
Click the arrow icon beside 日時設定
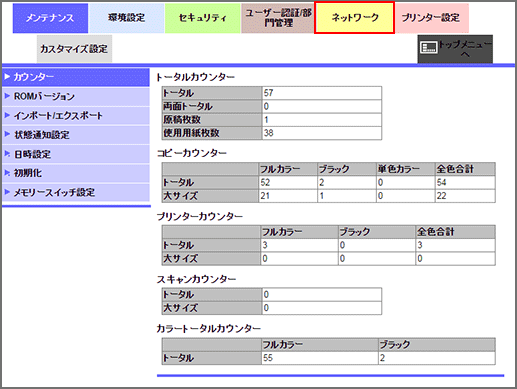[7, 154]
